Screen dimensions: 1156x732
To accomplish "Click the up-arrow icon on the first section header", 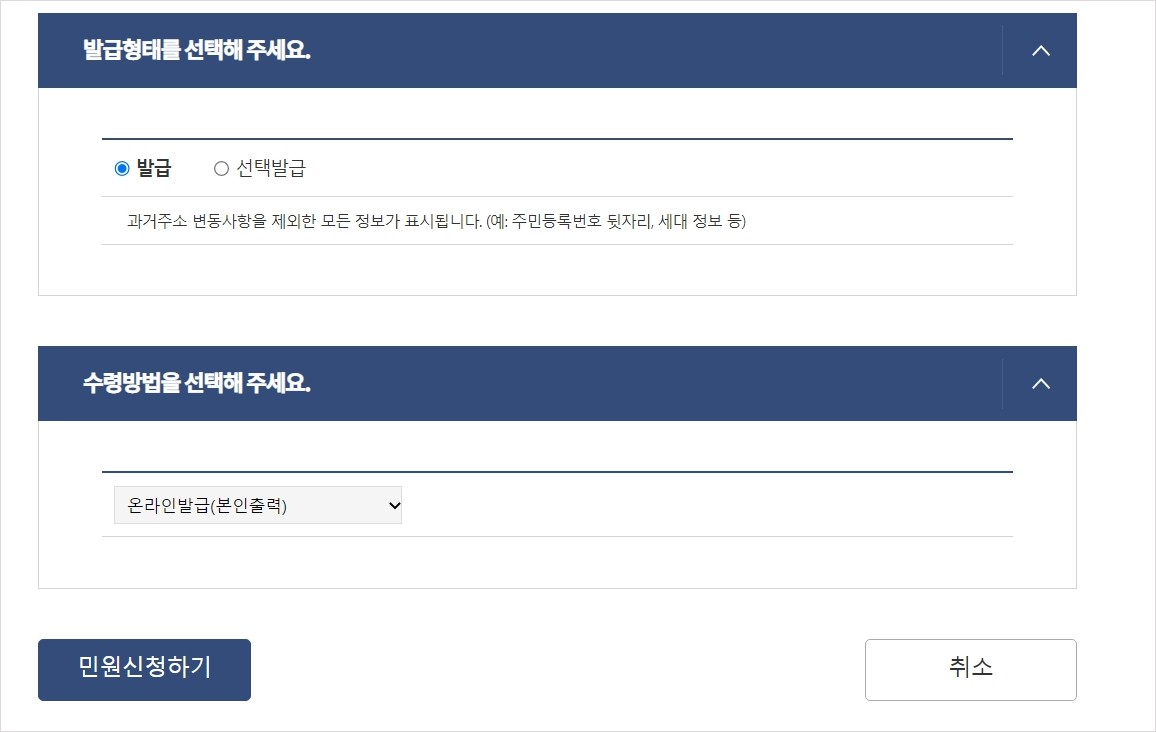I will 1040,50.
